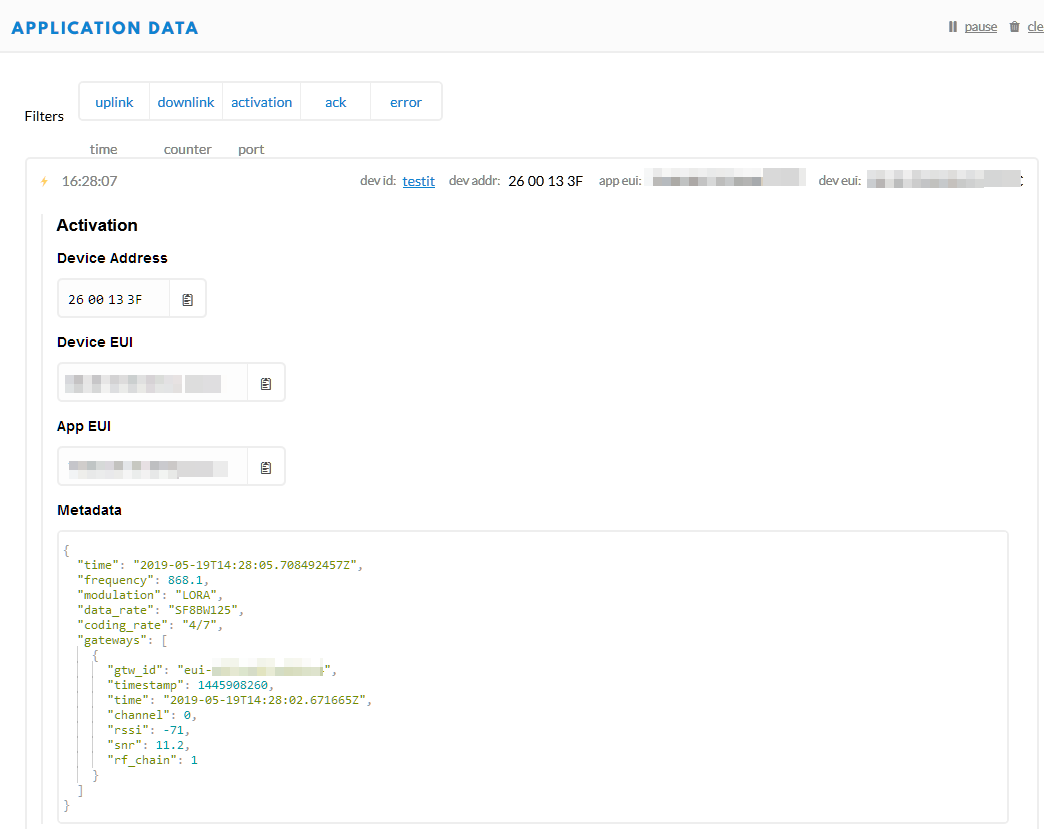Toggle the uplink filter
This screenshot has width=1044, height=829.
114,102
